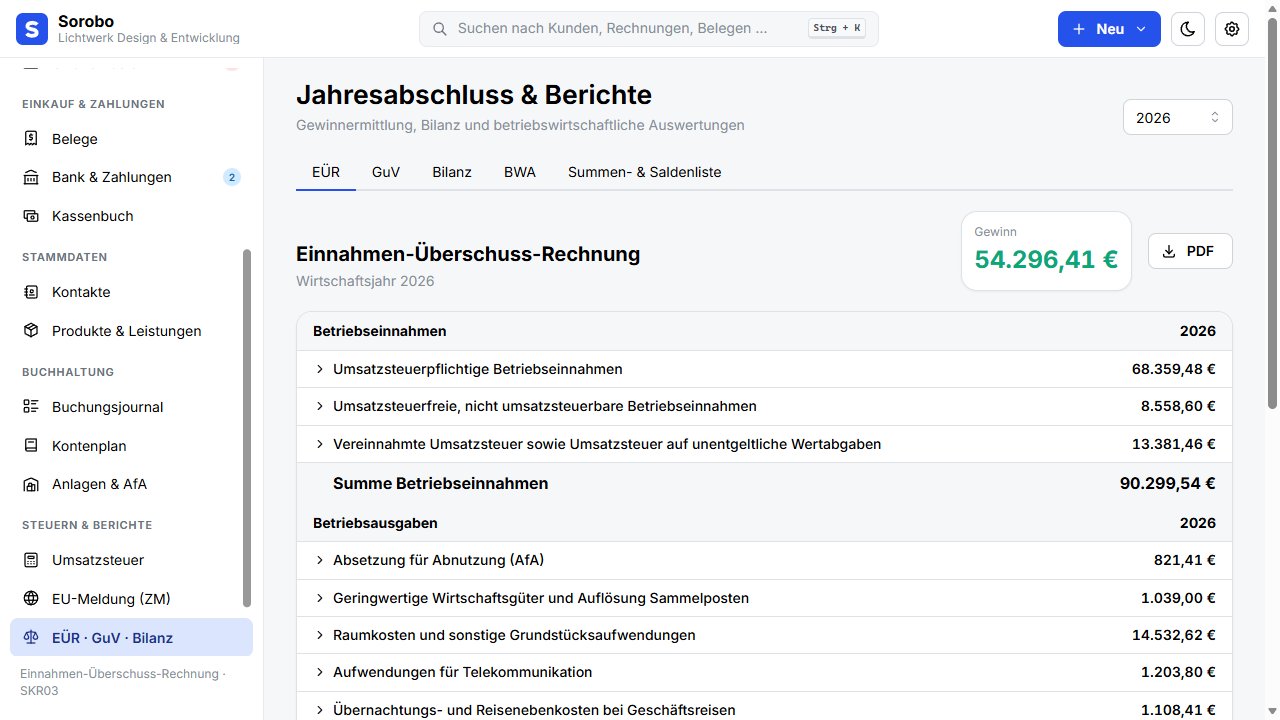Click the amount 1.203,80 €

pos(1178,672)
